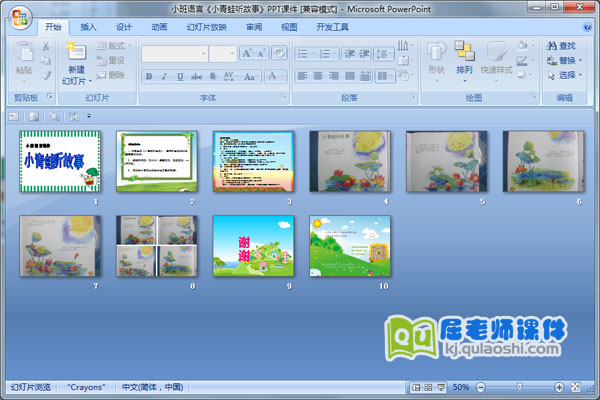
Task: Click the Office button logo
Action: coord(20,18)
